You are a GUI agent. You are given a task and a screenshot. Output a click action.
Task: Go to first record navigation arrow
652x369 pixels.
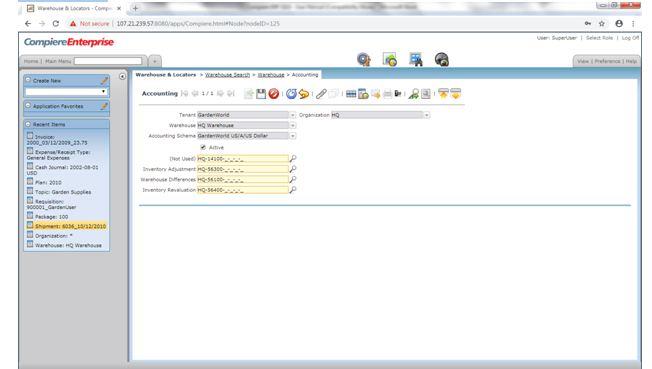click(x=185, y=94)
